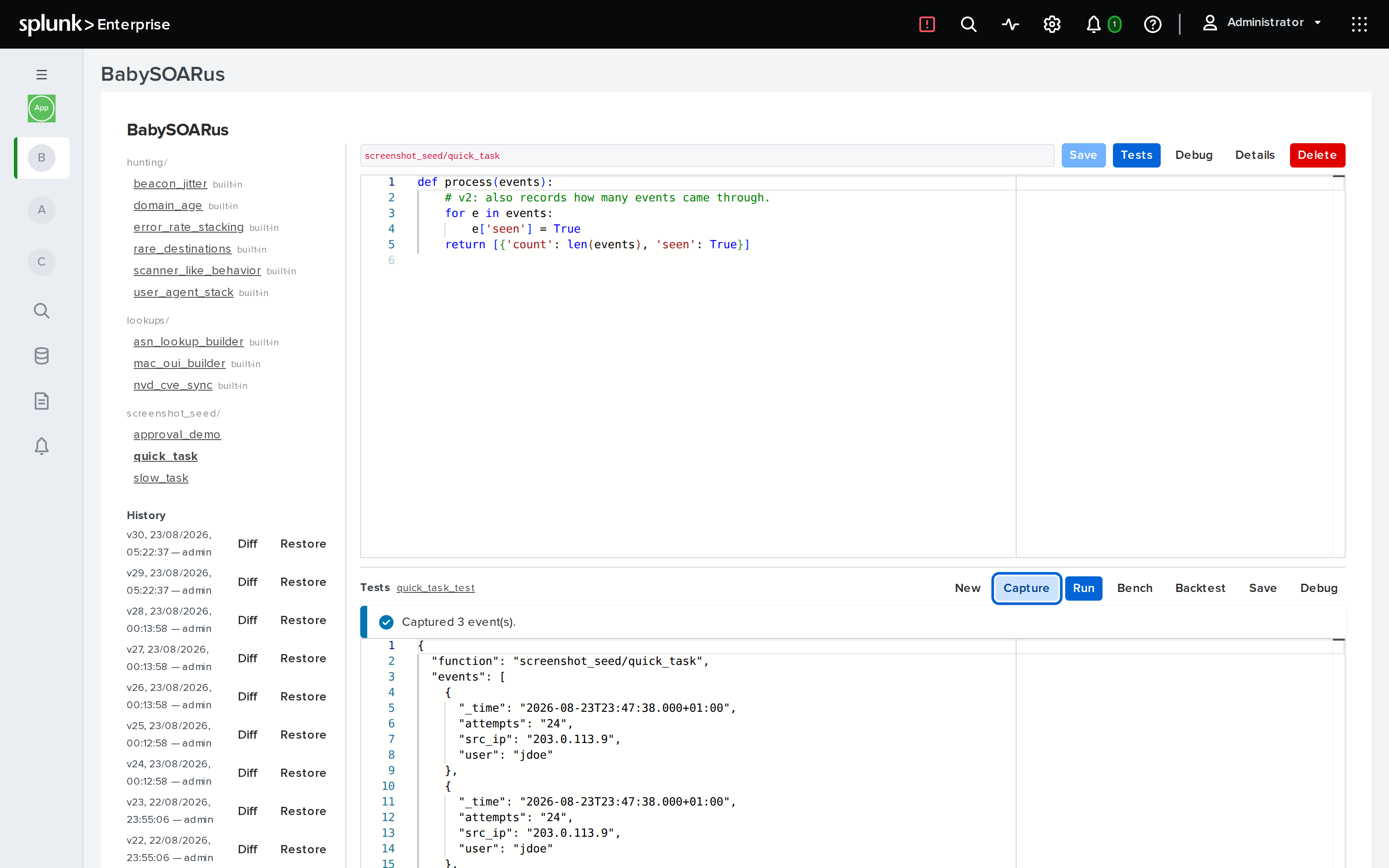Open the sidebar document icon

41,401
